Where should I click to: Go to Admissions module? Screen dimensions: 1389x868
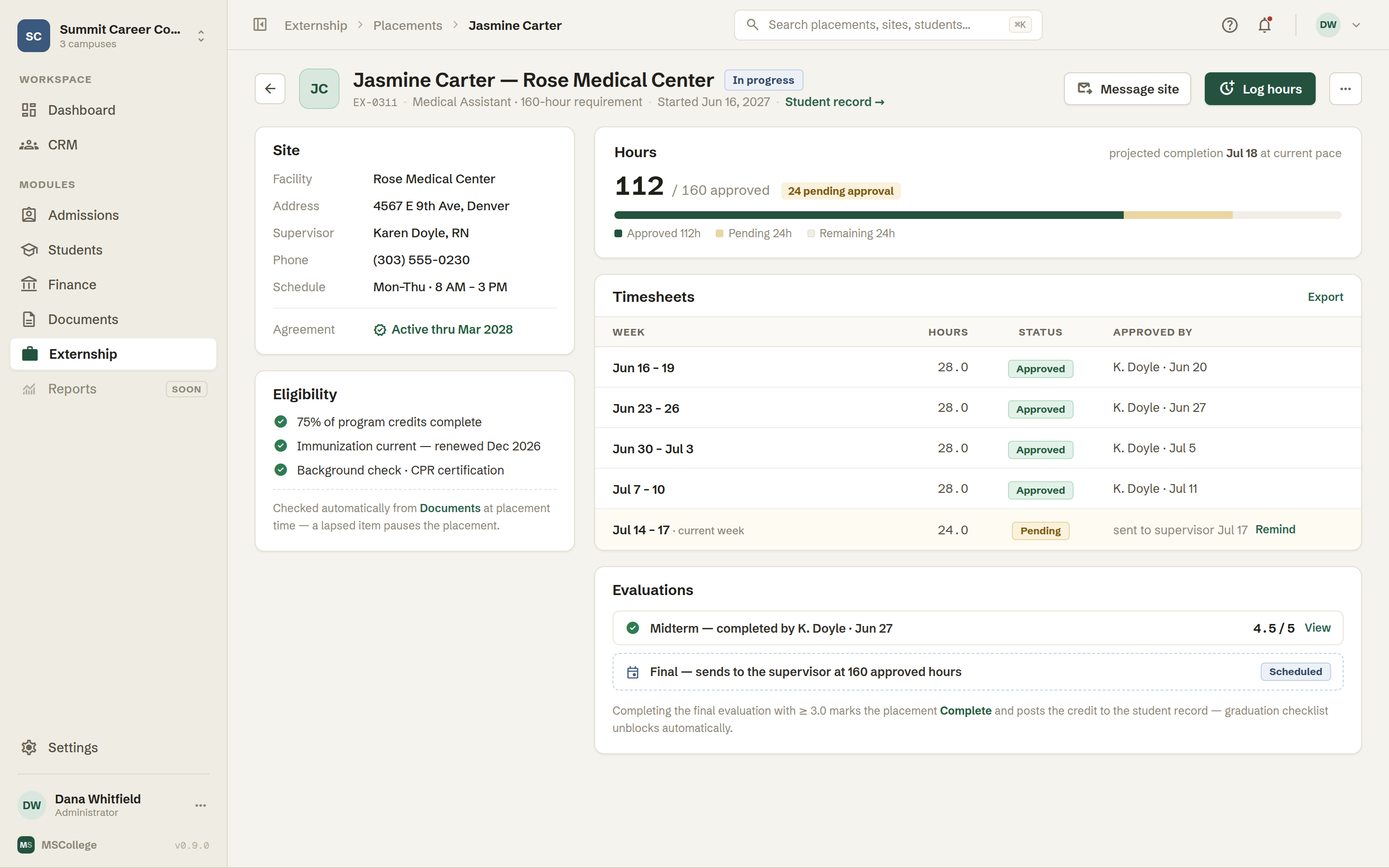coord(113,215)
